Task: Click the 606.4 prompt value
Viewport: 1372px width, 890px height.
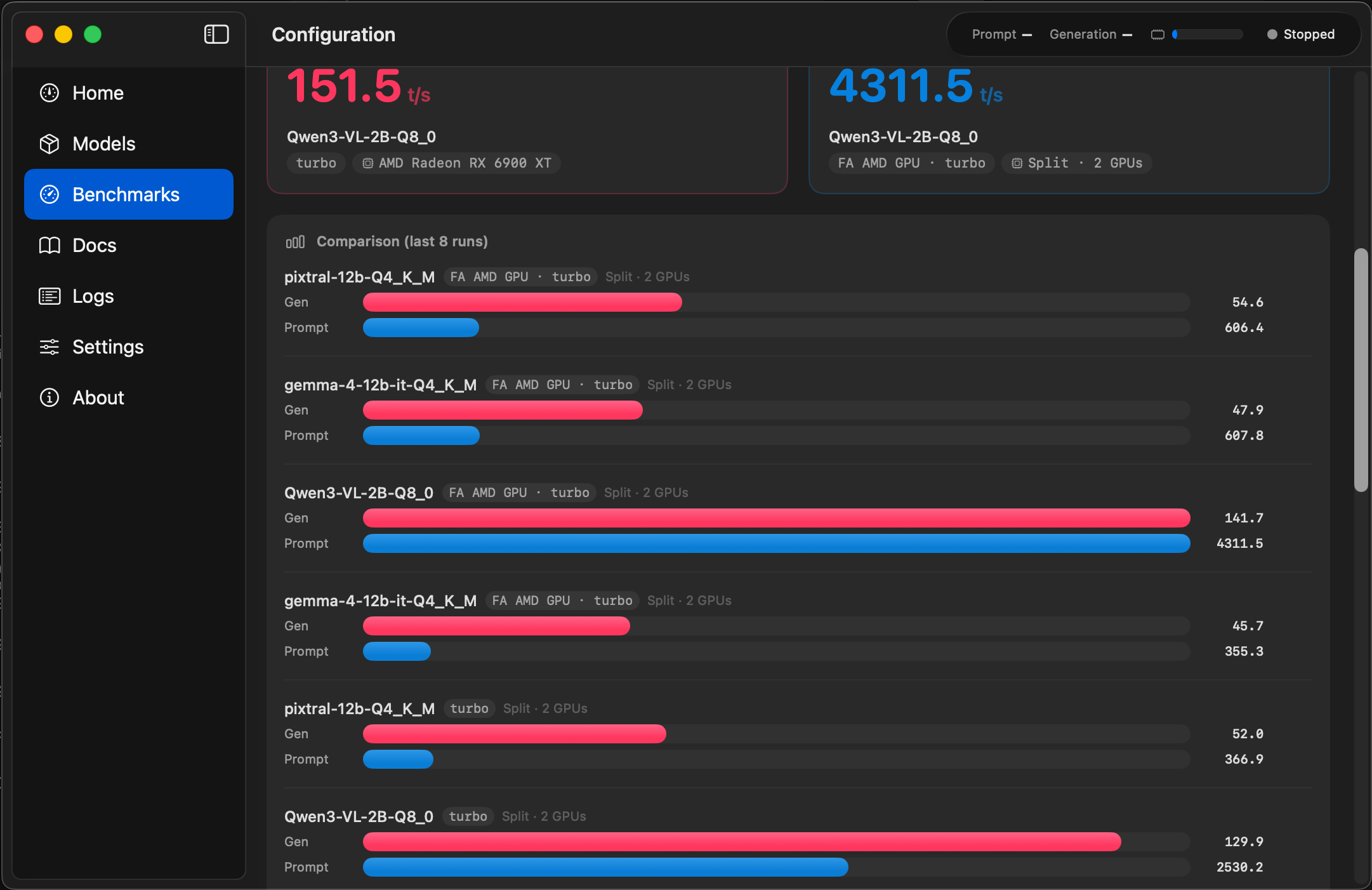Action: coord(1244,328)
